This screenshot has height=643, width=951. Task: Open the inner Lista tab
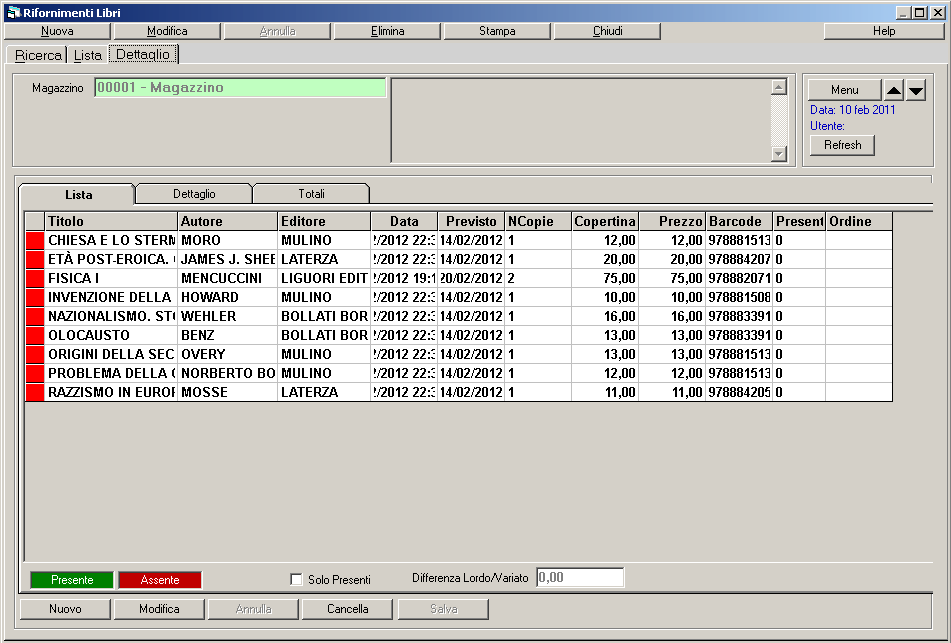(x=78, y=195)
